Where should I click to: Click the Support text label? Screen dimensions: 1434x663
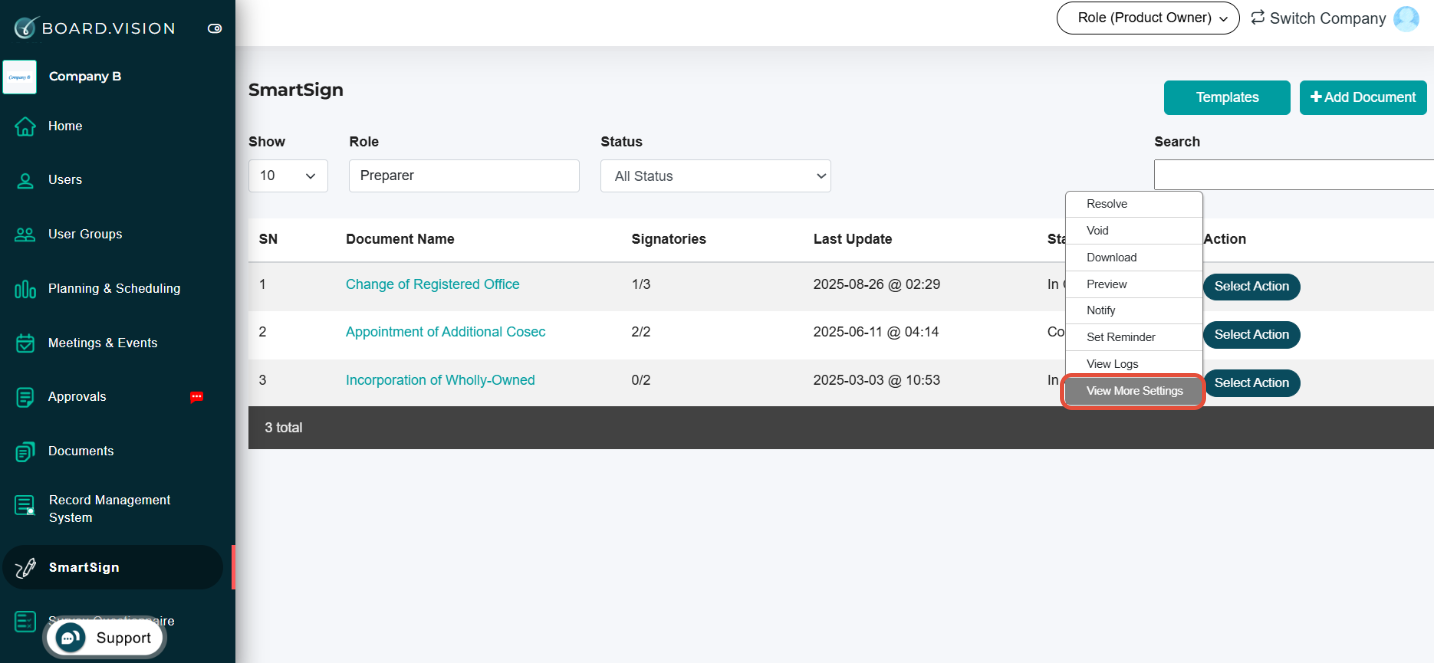(x=124, y=638)
